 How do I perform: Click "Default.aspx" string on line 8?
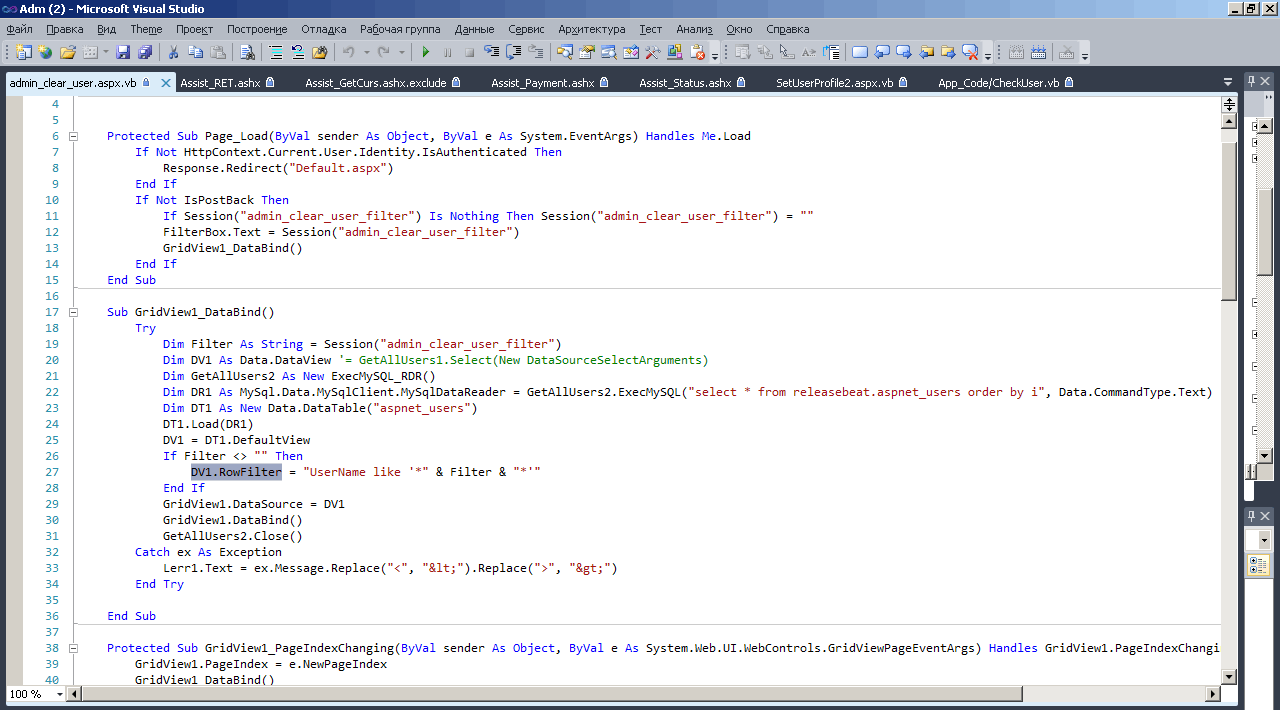(x=342, y=168)
